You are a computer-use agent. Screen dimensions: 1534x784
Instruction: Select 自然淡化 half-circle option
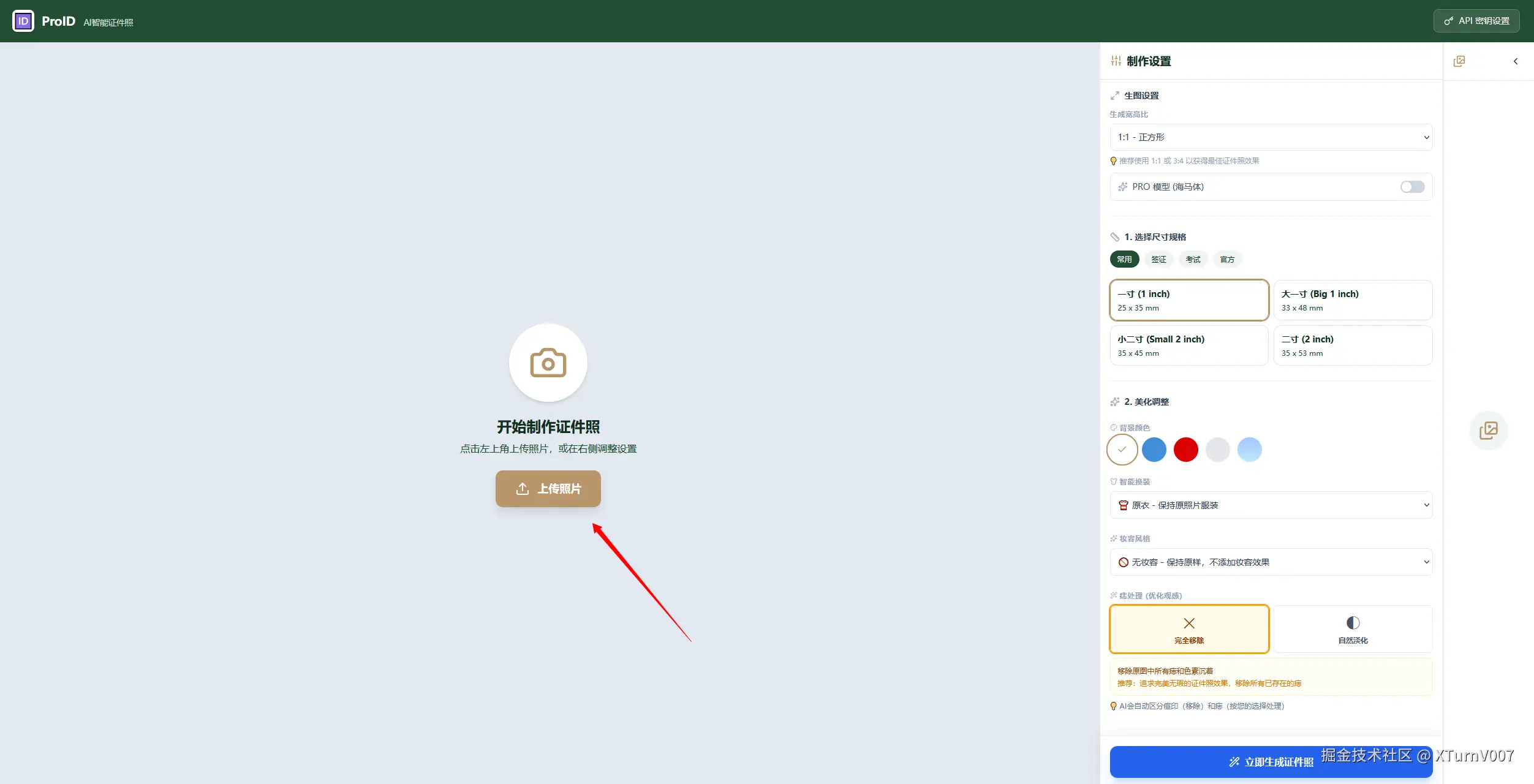coord(1353,629)
